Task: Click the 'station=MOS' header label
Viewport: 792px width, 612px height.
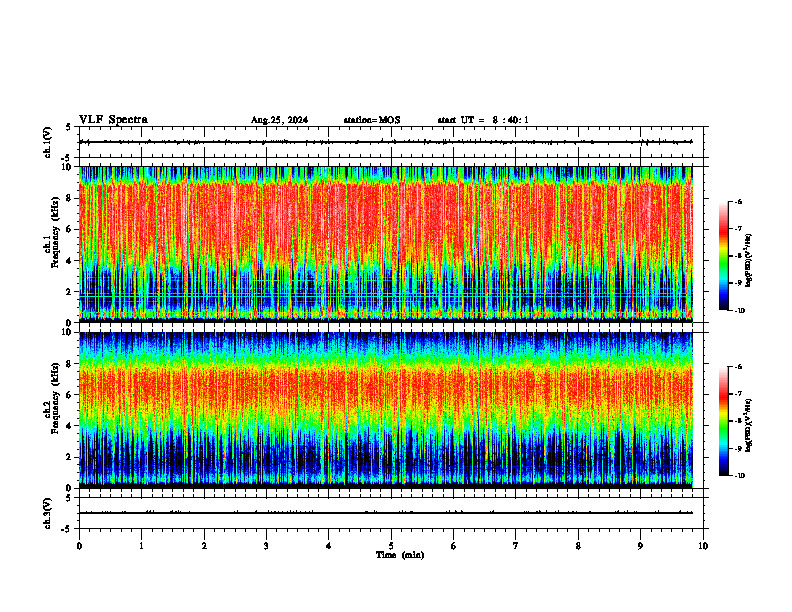Action: click(x=372, y=120)
